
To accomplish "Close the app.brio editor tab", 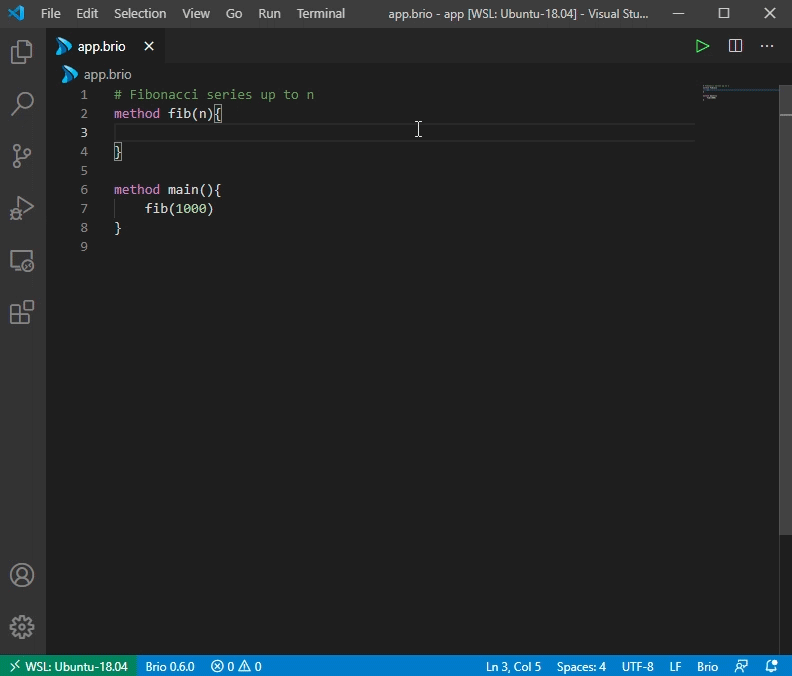I will 149,46.
